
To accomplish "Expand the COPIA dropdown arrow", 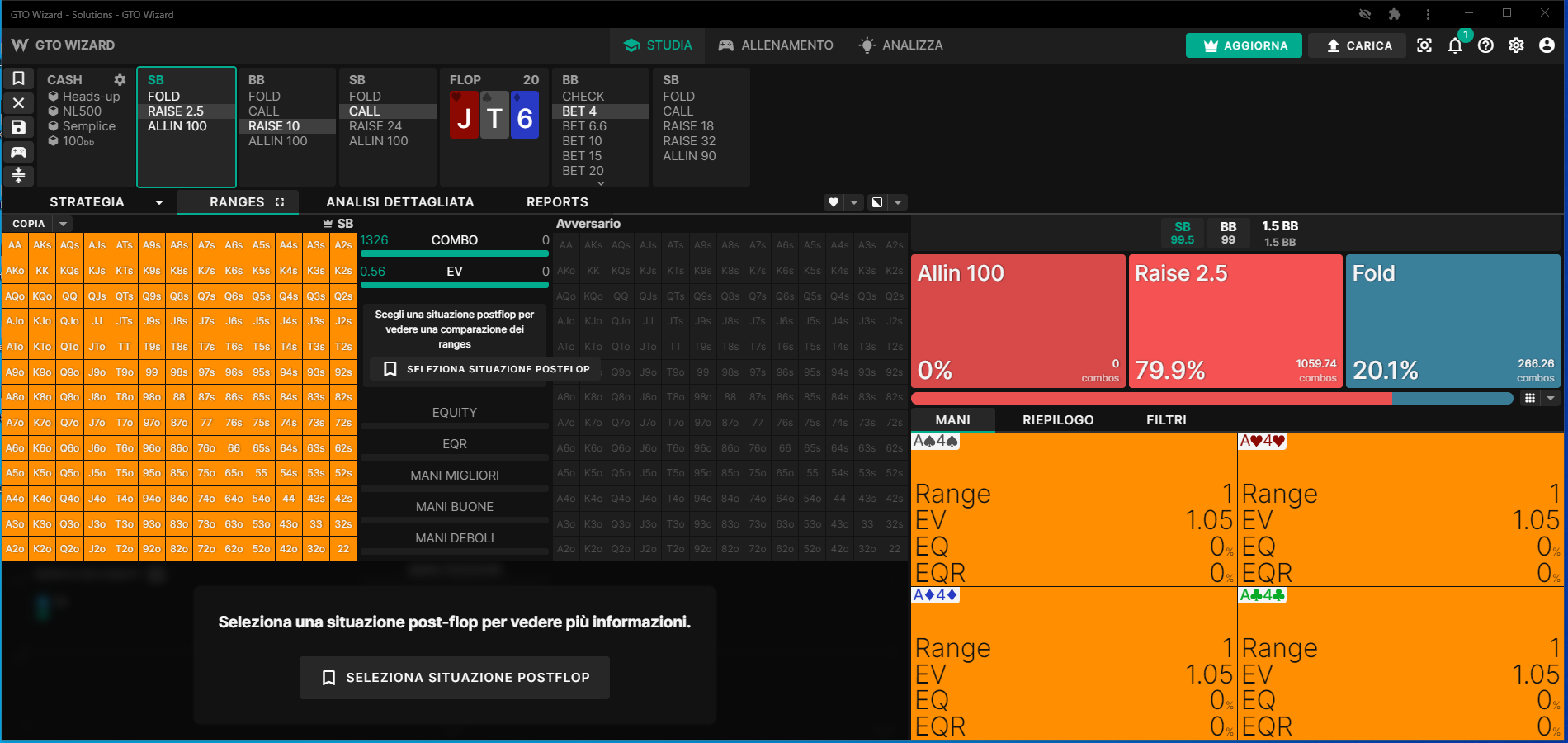I will (x=63, y=224).
